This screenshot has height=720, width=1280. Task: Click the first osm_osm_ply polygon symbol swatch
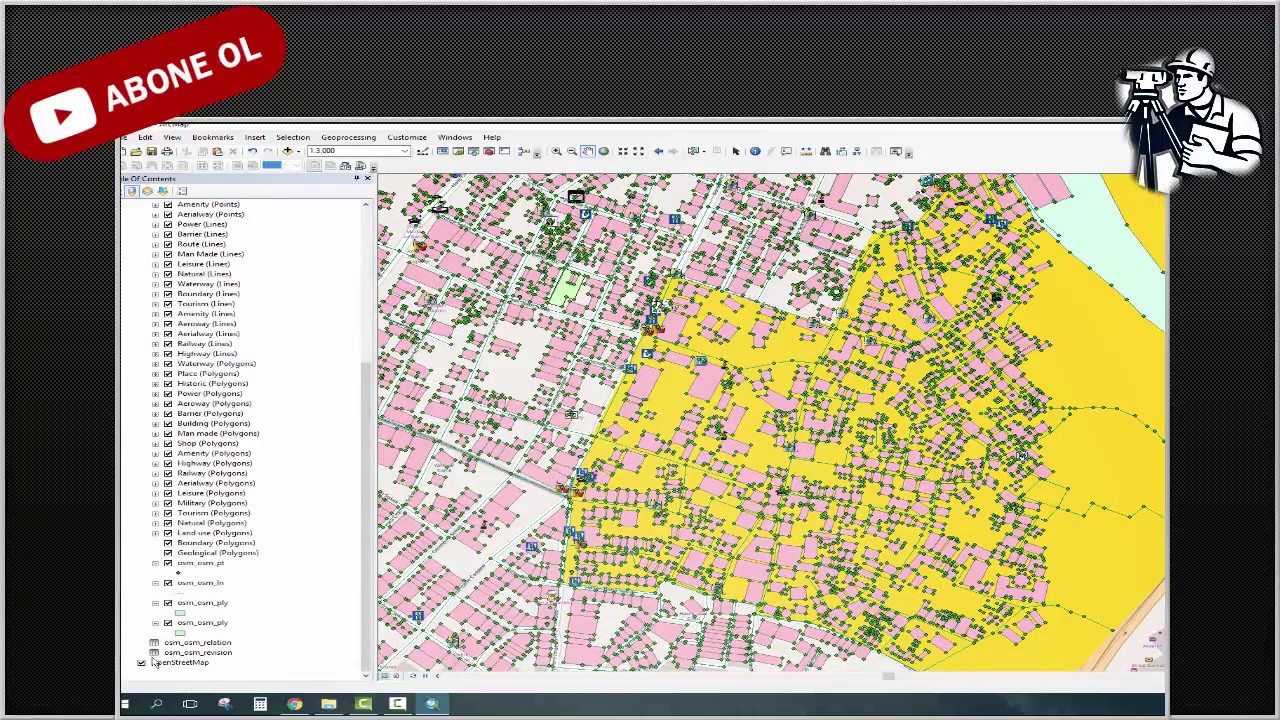tap(180, 613)
